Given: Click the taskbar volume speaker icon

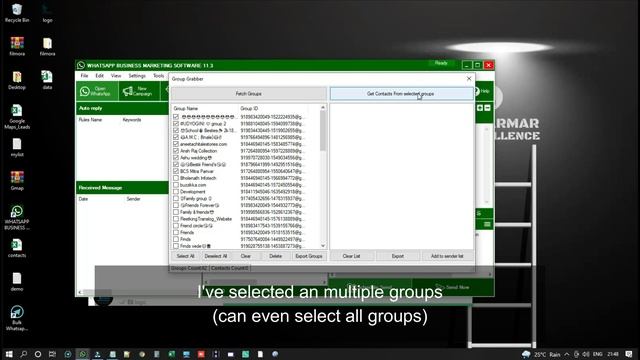Looking at the screenshot, I should (586, 354).
